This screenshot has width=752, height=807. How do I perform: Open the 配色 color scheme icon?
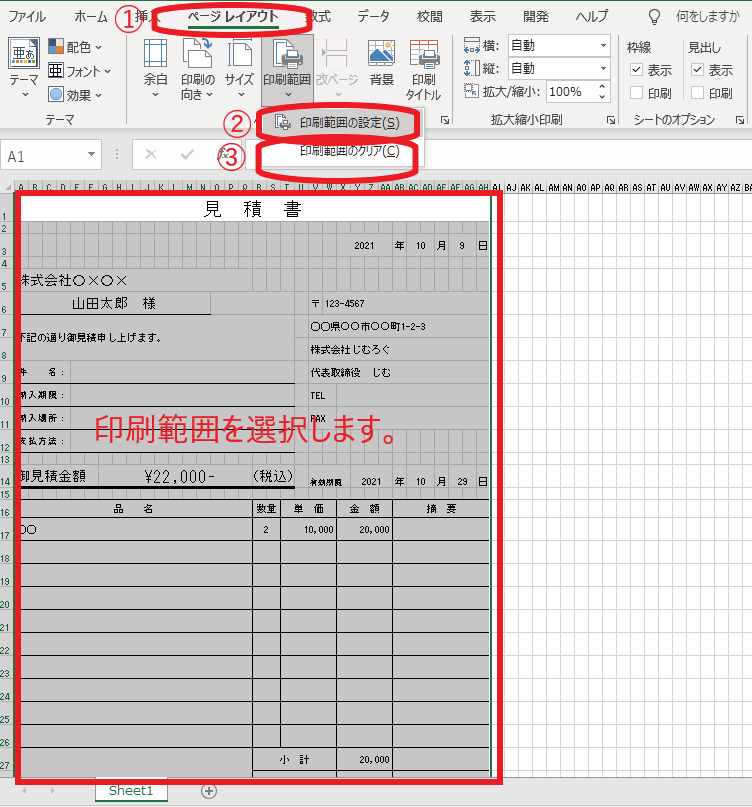click(x=56, y=46)
